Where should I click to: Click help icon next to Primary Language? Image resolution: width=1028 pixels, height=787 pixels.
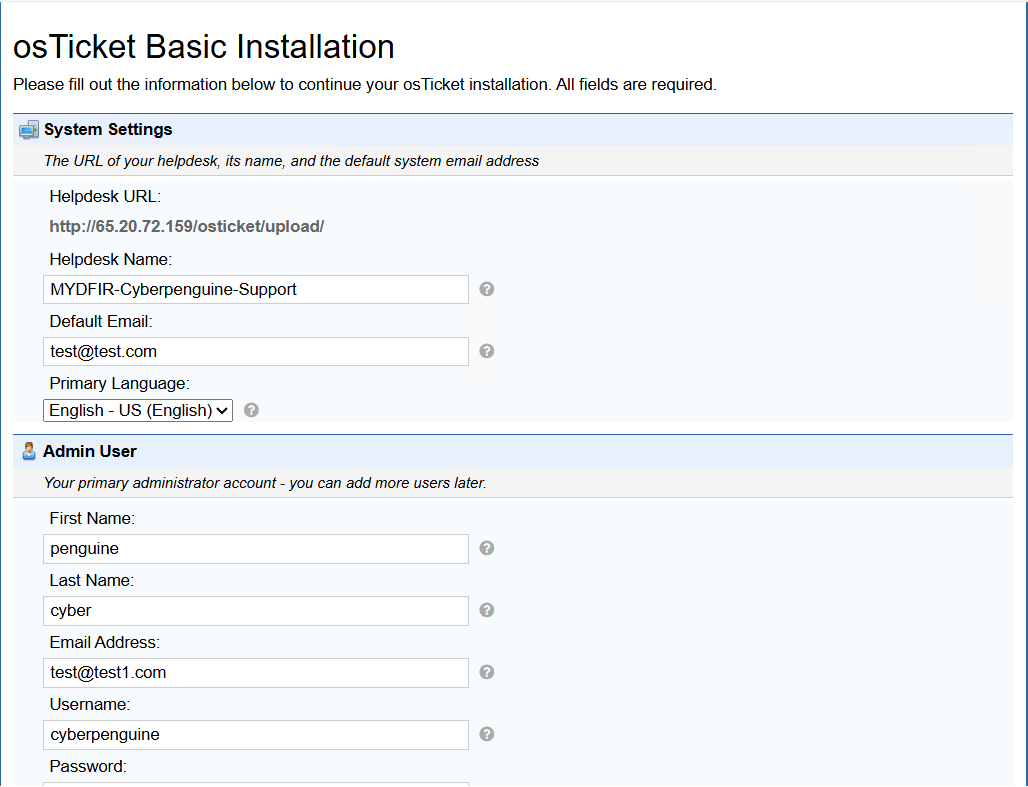[251, 410]
